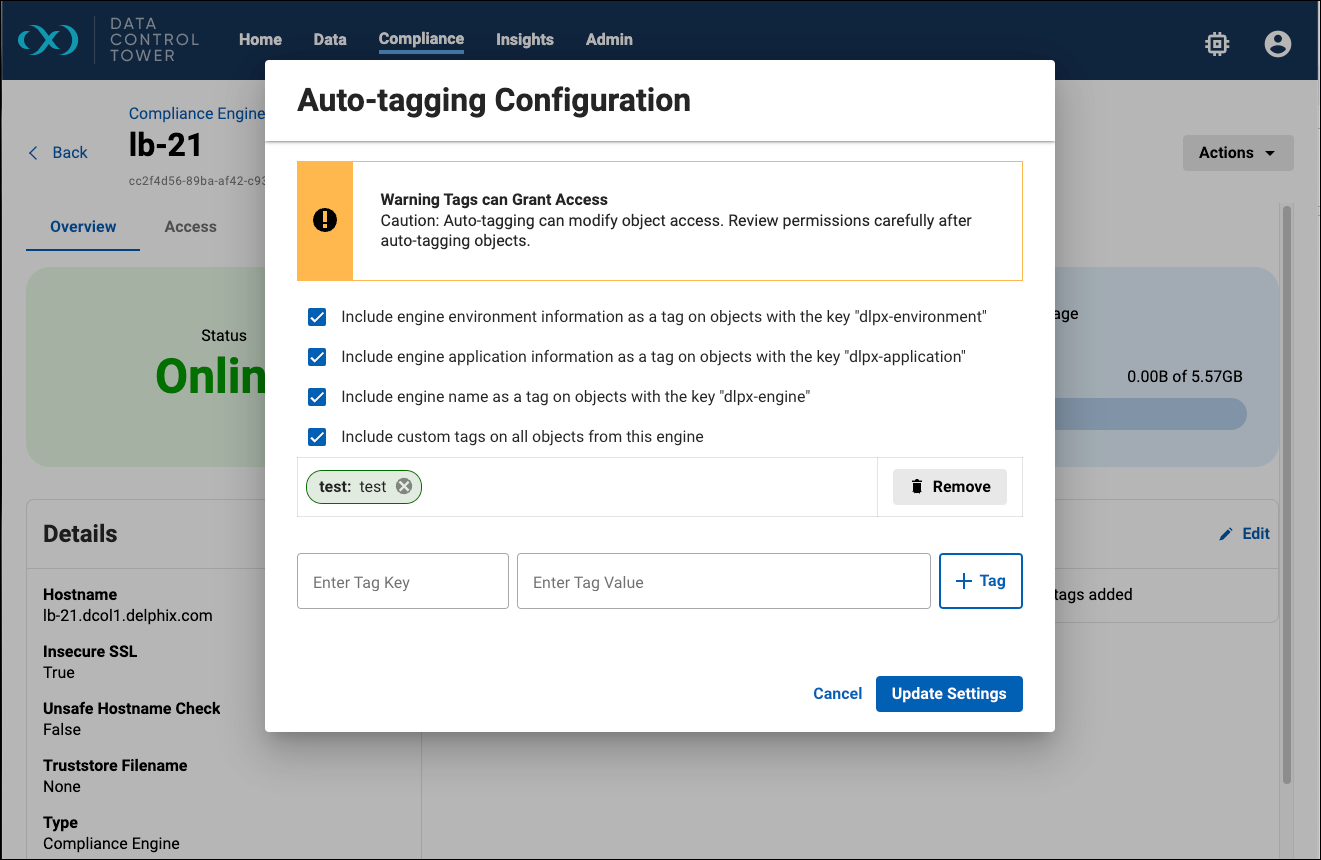Open the engine chip icon in header
The width and height of the screenshot is (1321, 860).
(x=1216, y=43)
